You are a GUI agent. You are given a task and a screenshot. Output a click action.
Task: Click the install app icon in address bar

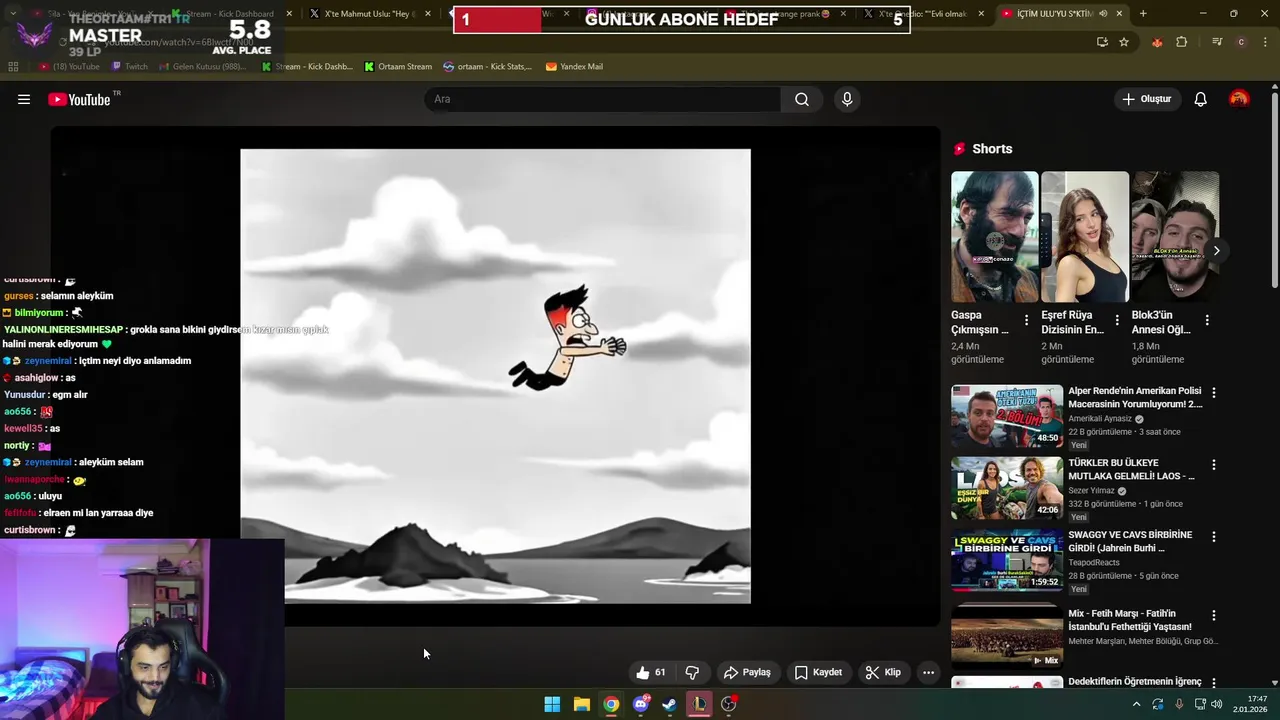tap(1102, 42)
